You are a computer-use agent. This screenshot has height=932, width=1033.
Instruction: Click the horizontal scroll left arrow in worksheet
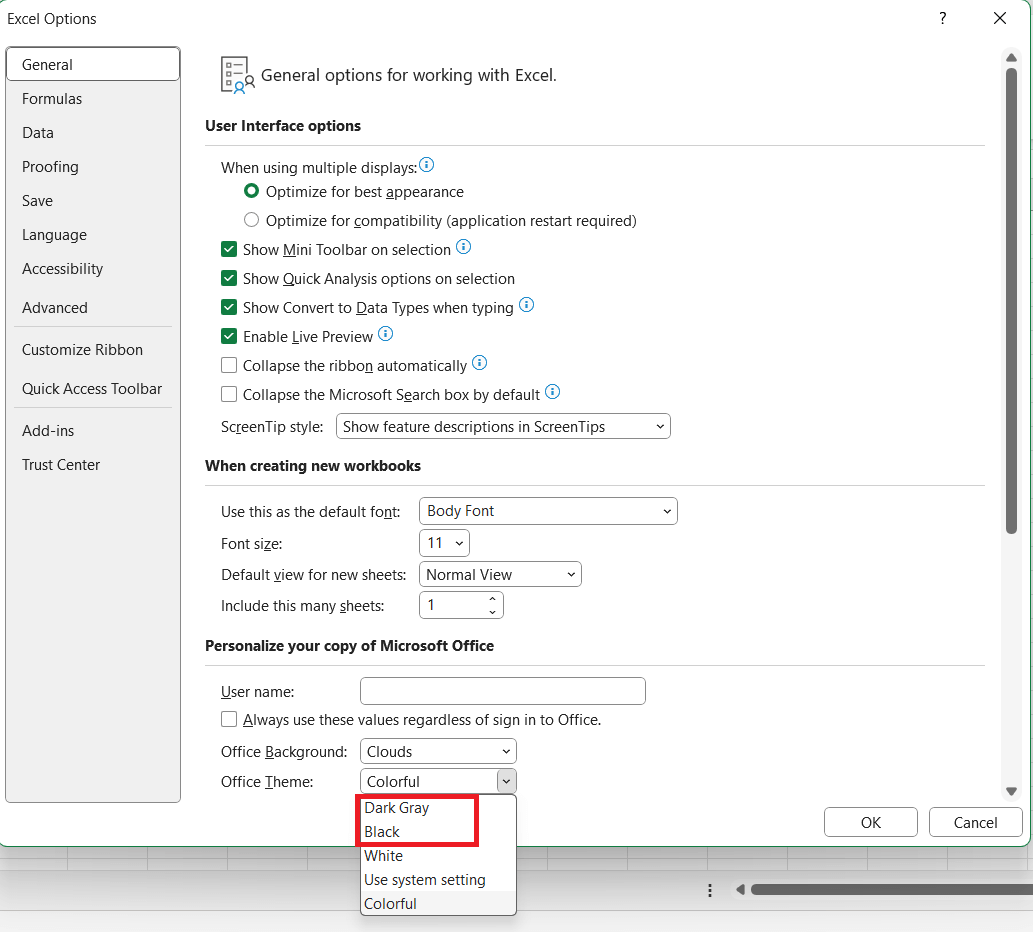740,890
